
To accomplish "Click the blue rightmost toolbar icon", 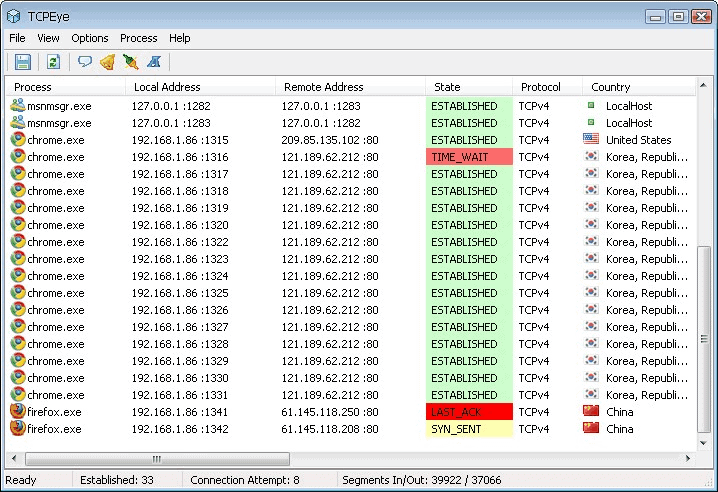I will coord(154,62).
